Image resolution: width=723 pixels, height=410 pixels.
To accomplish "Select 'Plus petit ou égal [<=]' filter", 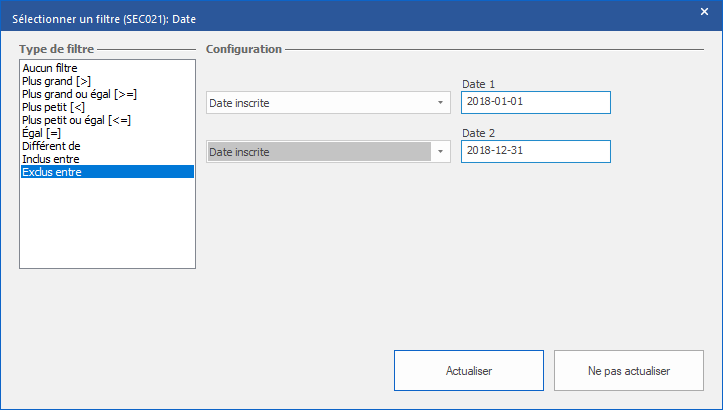I will pos(76,120).
